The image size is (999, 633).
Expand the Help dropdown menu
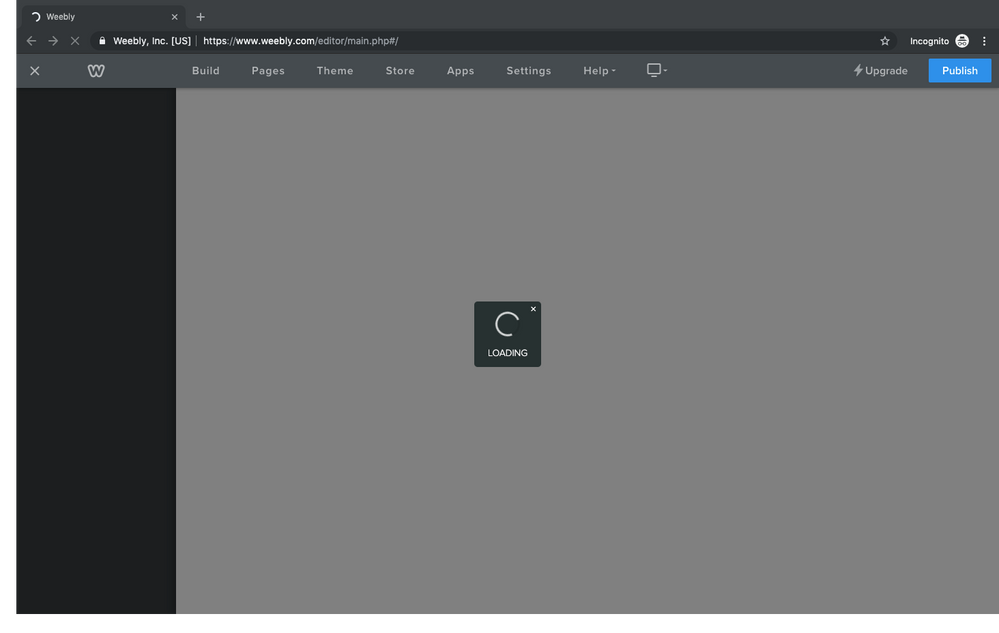click(599, 71)
